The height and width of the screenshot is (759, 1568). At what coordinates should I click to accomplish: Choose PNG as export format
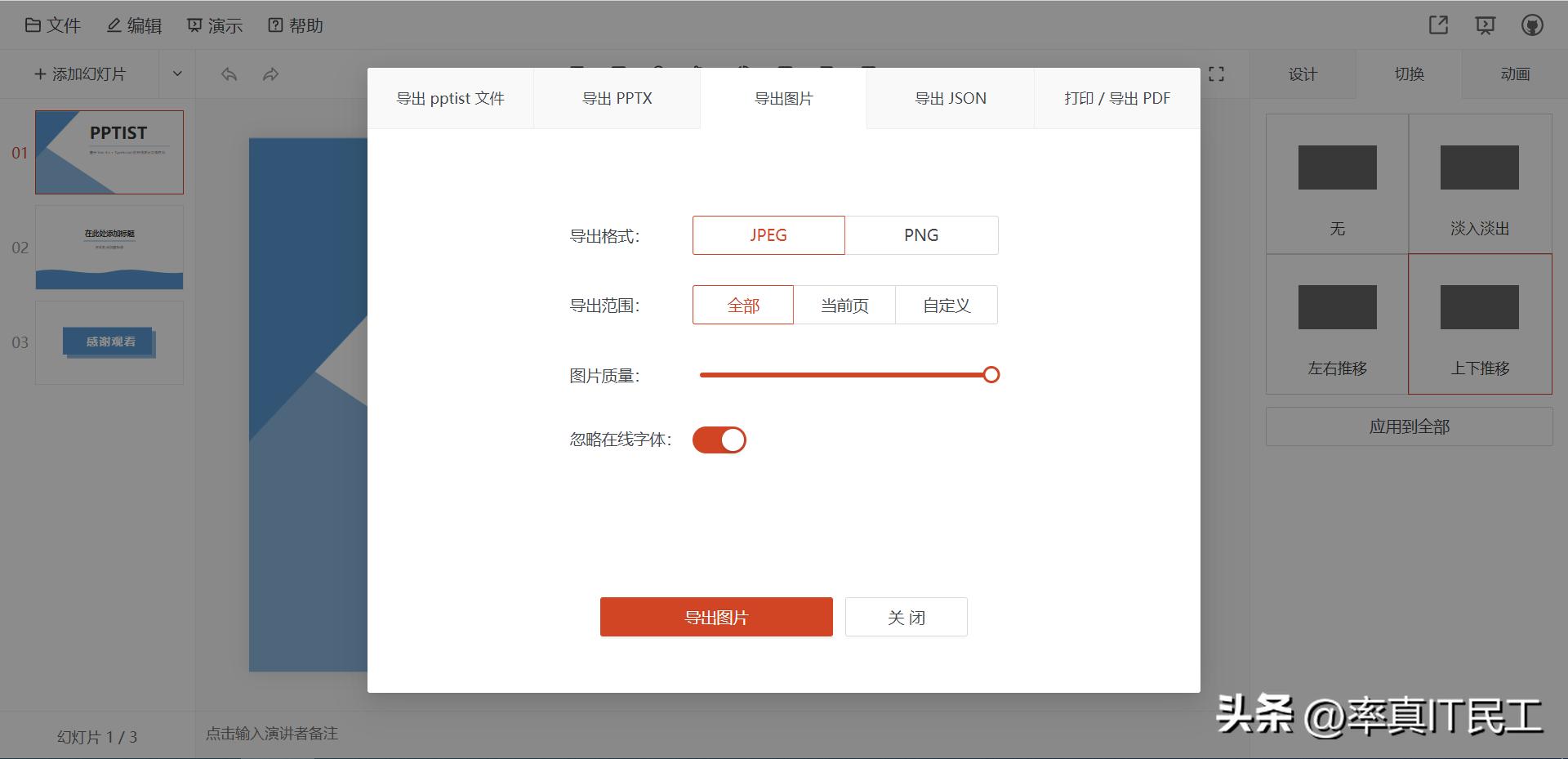920,235
